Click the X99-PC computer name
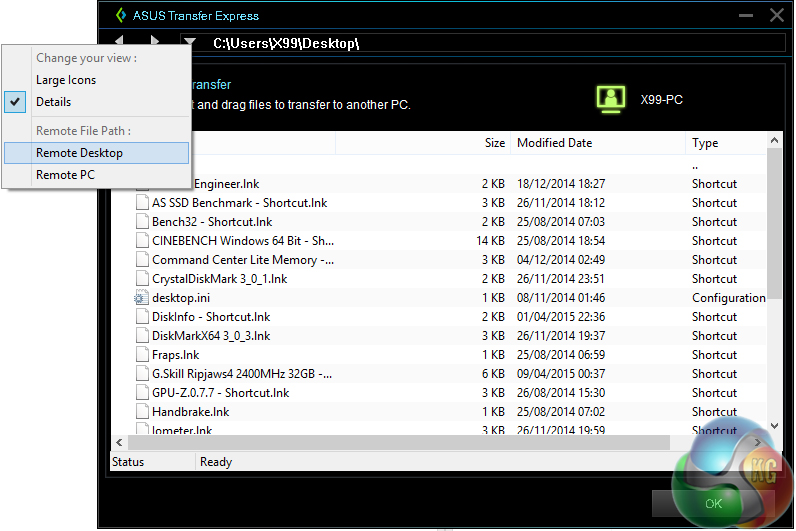 click(x=661, y=99)
